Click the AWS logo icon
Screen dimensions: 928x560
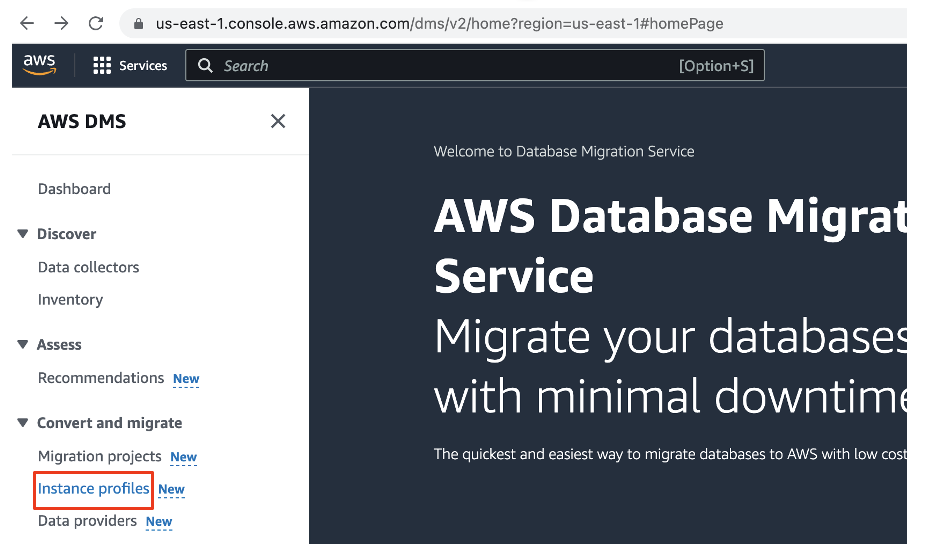point(40,65)
